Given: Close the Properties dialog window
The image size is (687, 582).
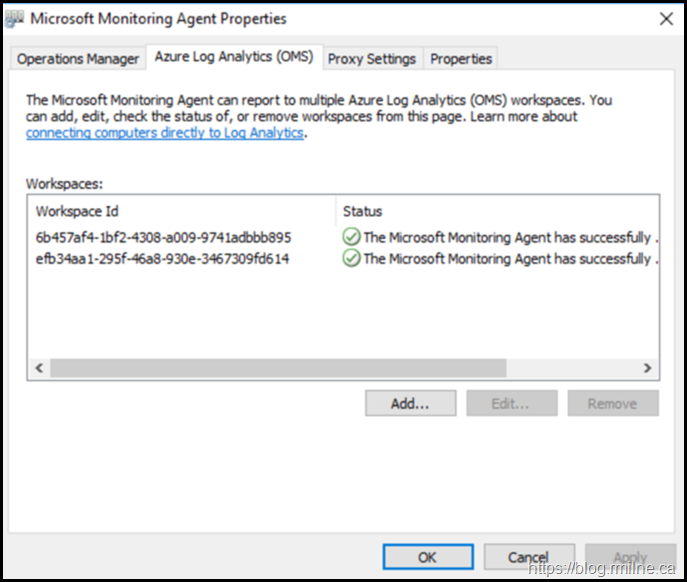Looking at the screenshot, I should 666,19.
